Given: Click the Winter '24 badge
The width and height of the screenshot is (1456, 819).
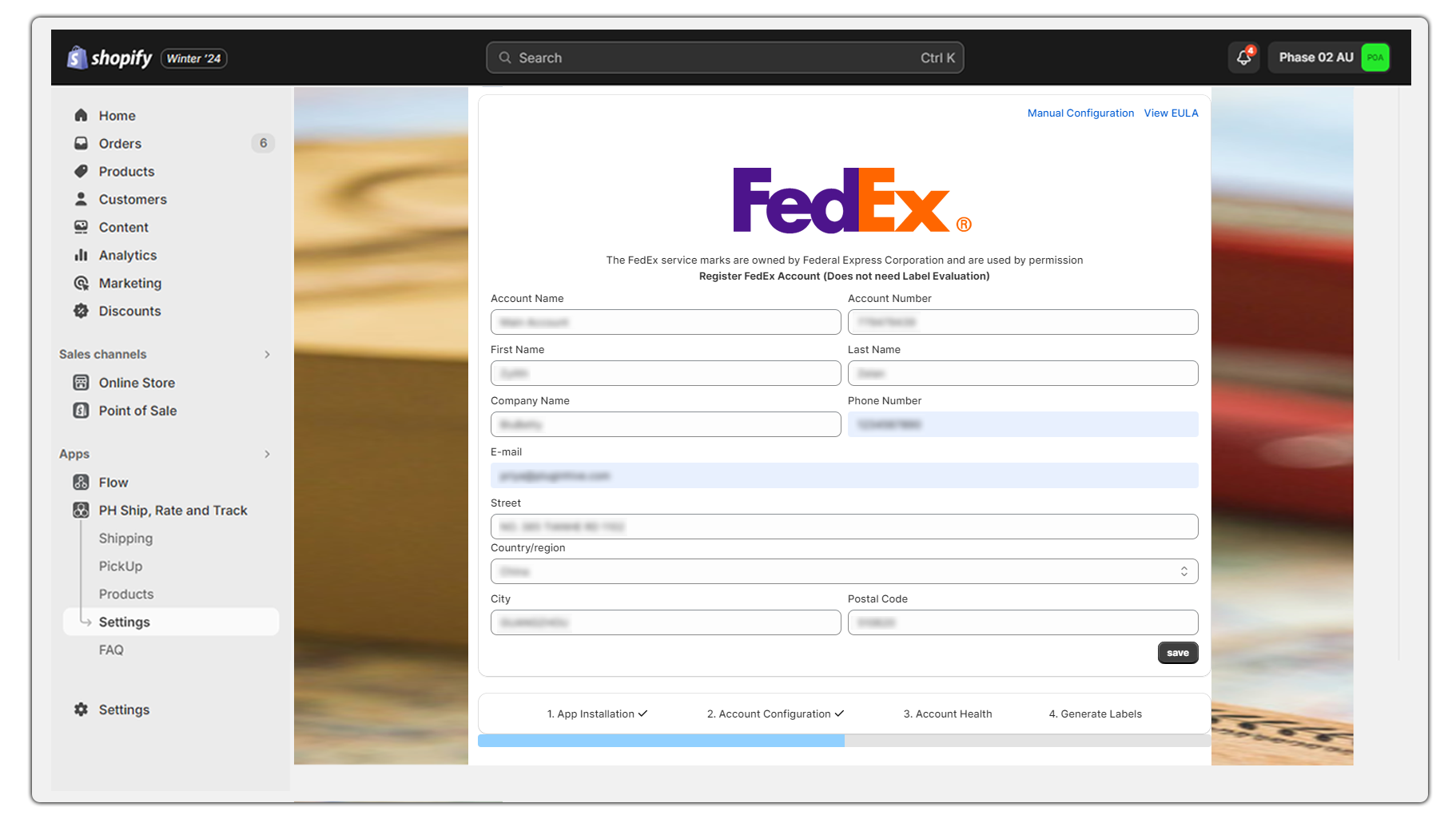Looking at the screenshot, I should tap(194, 58).
